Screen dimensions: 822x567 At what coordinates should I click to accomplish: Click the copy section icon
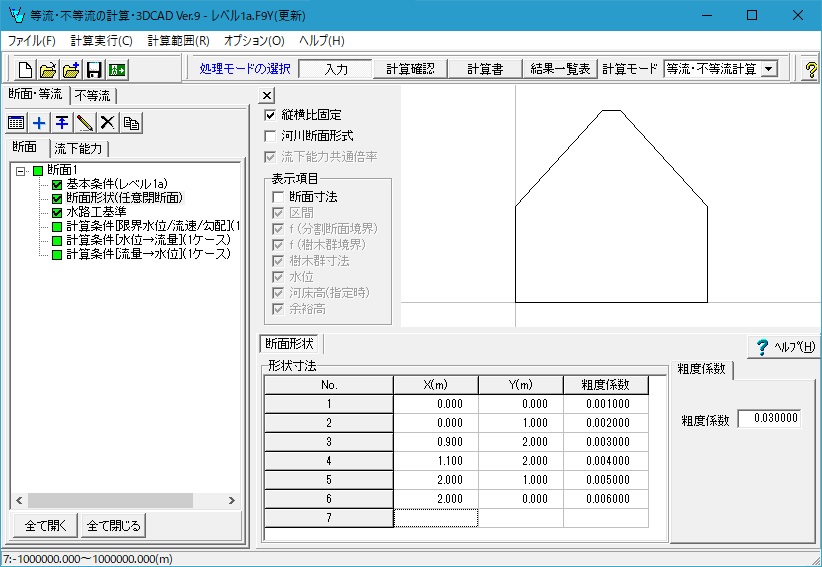point(131,123)
